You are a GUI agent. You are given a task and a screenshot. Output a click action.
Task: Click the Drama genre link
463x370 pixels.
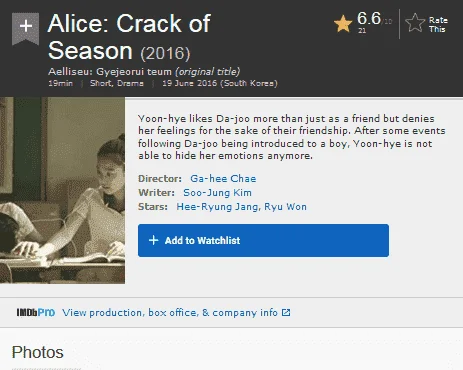click(130, 83)
